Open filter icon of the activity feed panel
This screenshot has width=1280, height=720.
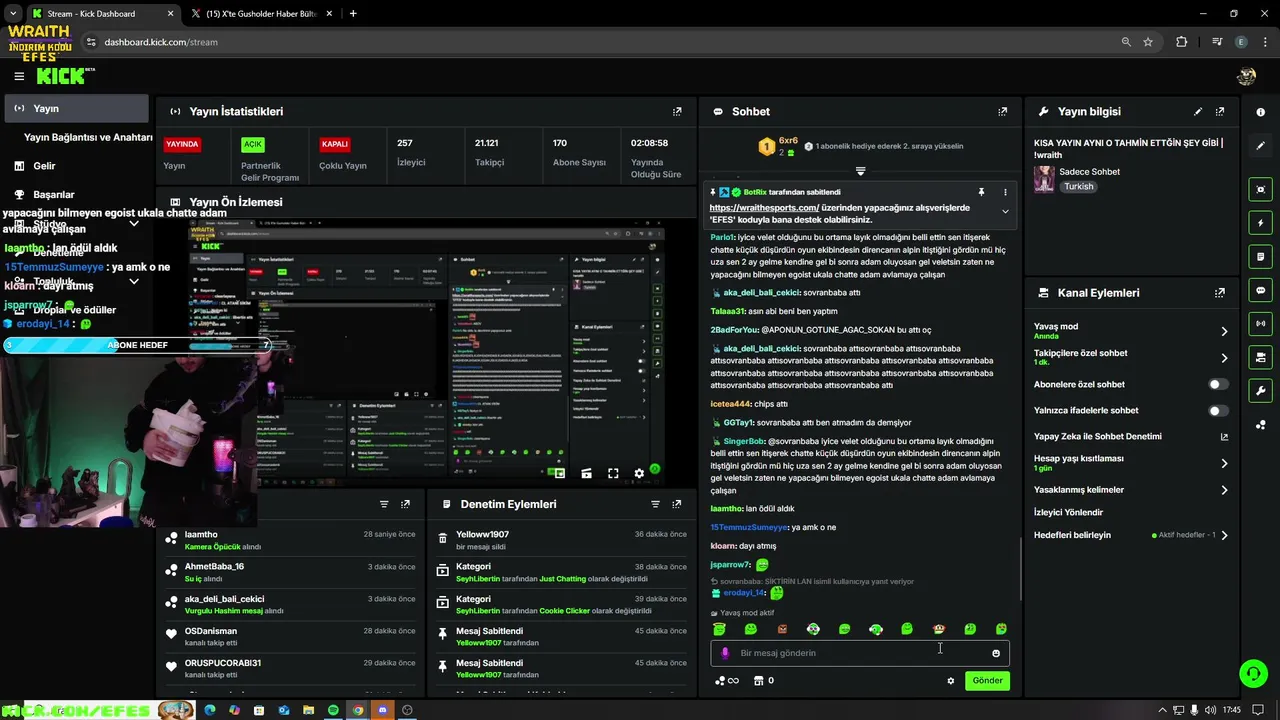[x=384, y=504]
